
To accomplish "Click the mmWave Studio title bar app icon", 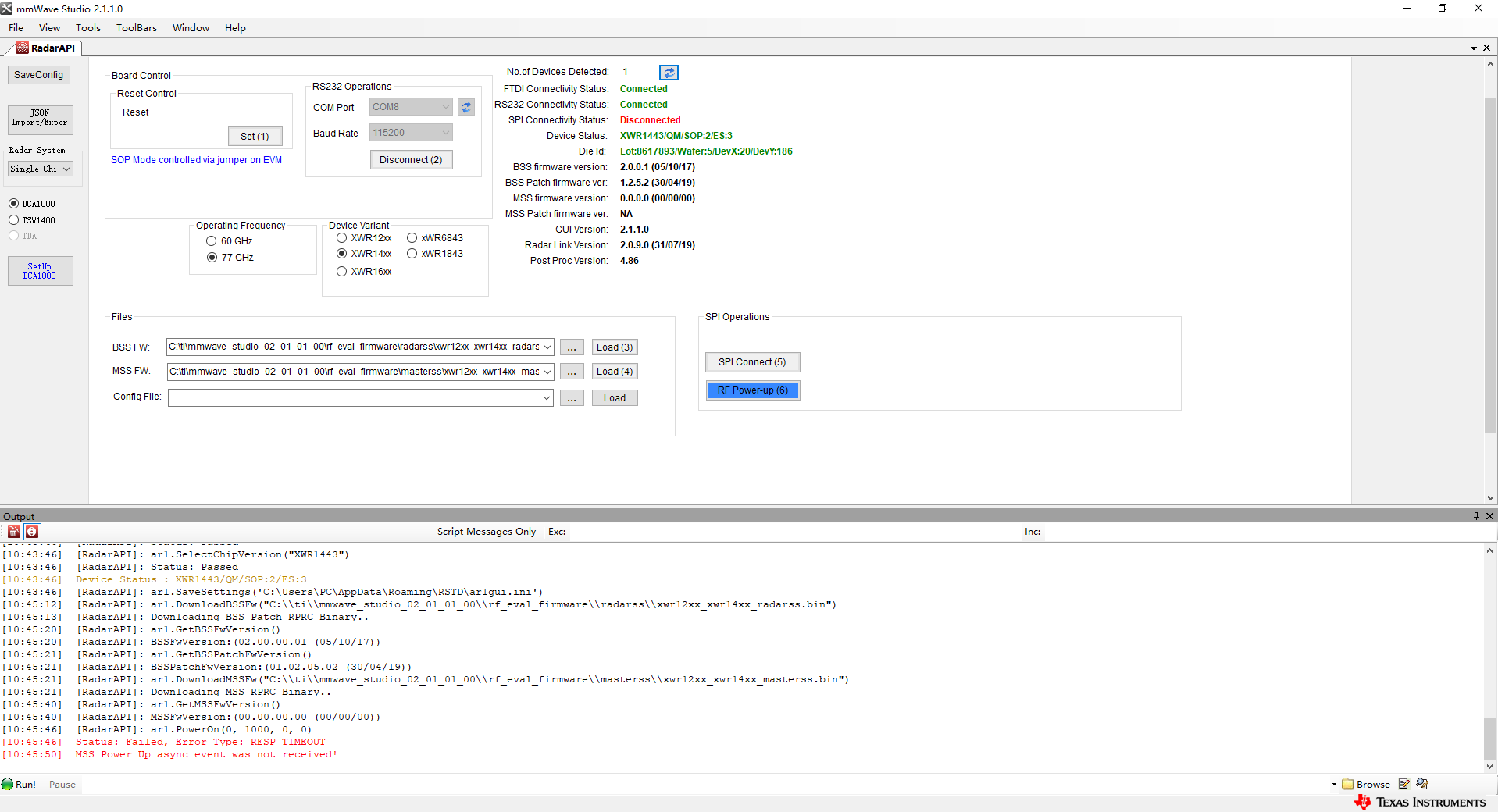I will (7, 9).
